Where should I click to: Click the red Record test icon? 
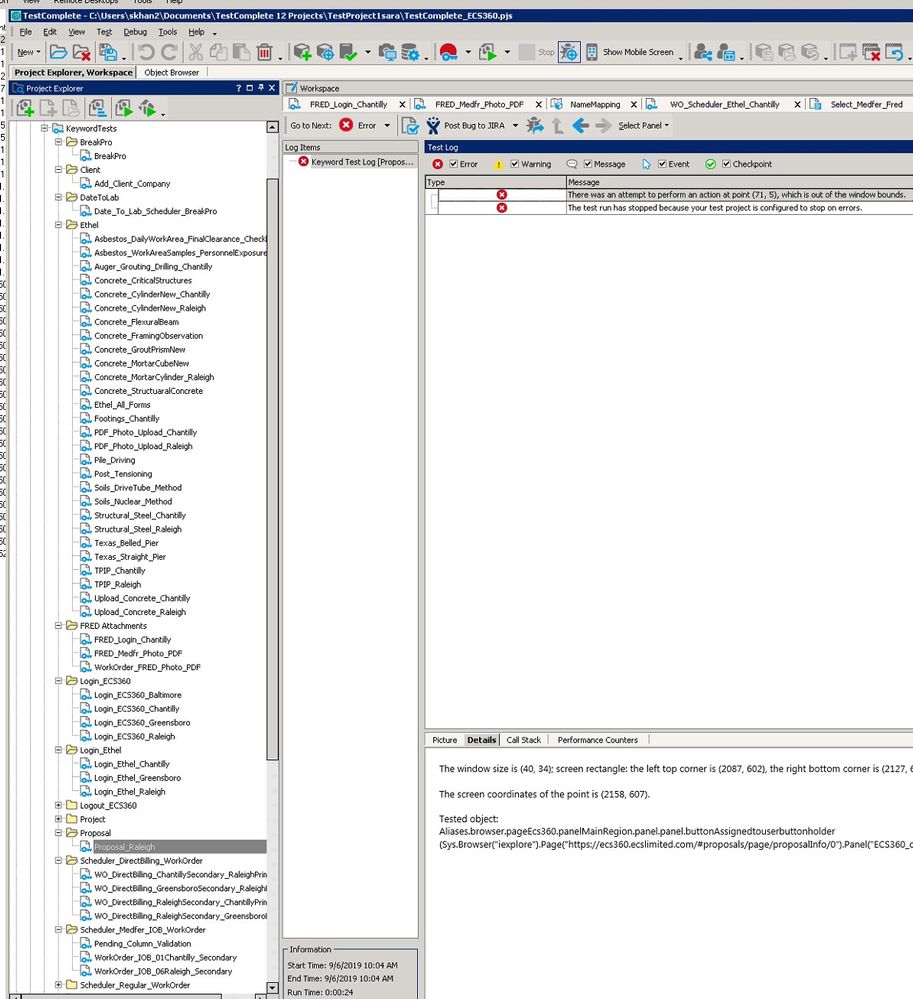tap(448, 52)
